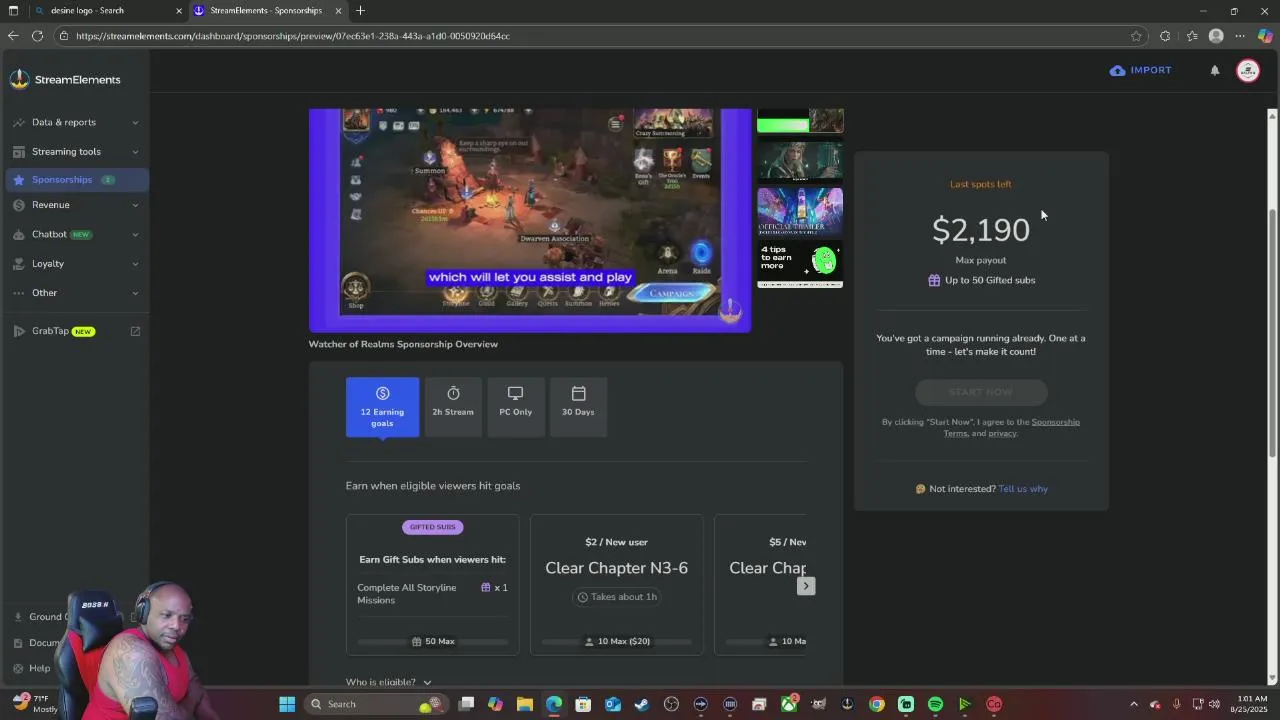Viewport: 1280px width, 720px height.
Task: Open the privacy link
Action: 1002,433
